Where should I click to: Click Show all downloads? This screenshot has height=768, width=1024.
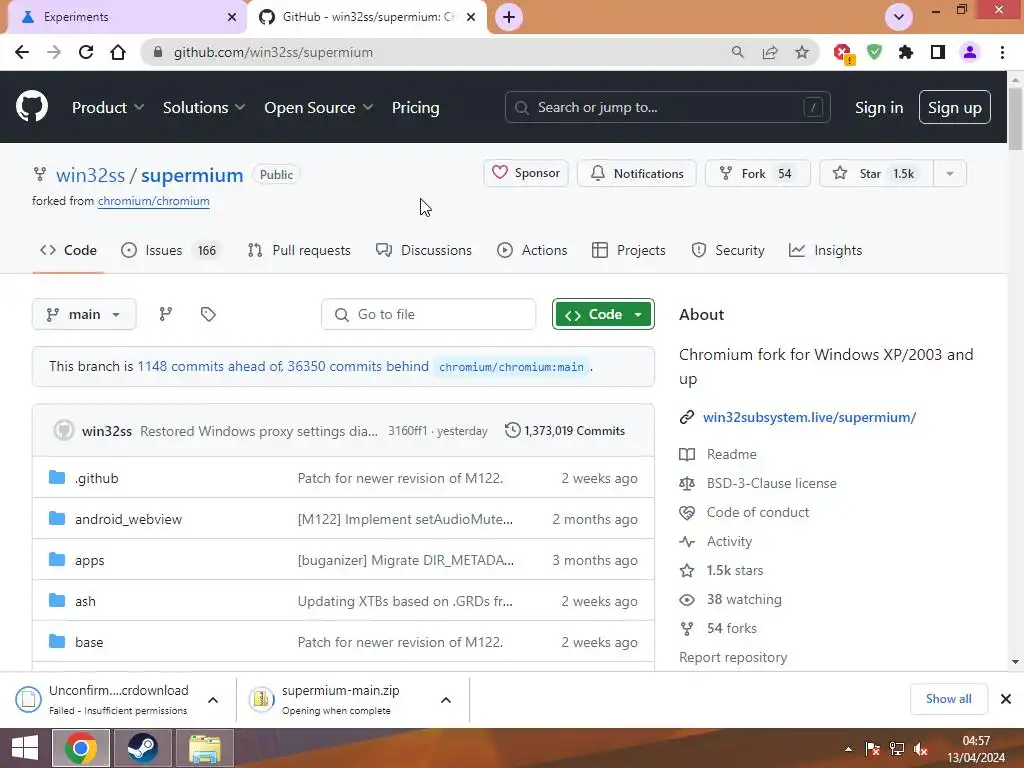948,699
